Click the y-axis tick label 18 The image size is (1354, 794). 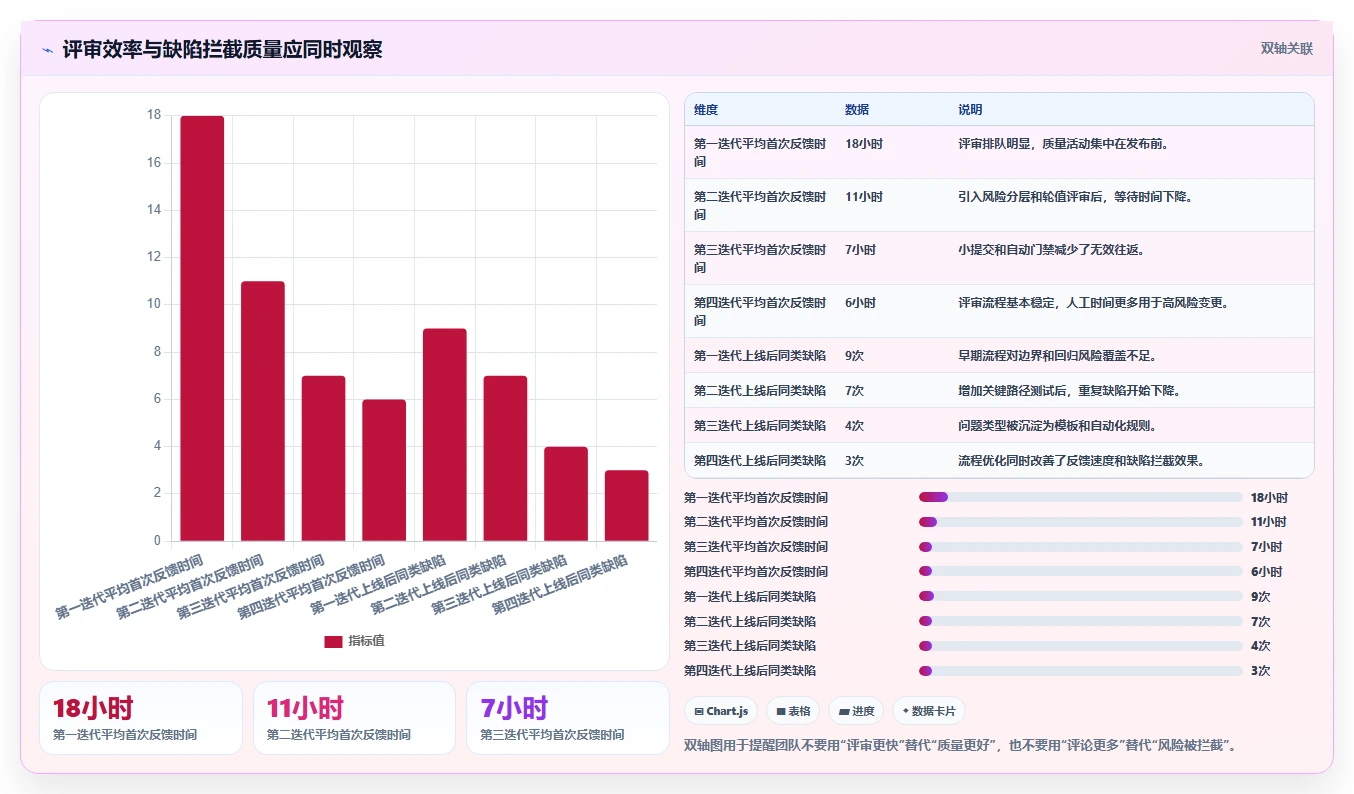click(x=154, y=115)
